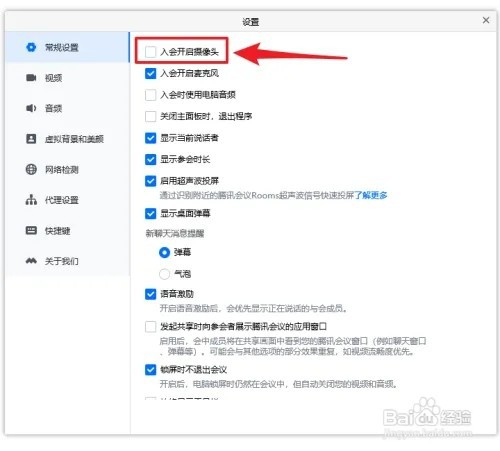
Task: Disable 启用超声波投屏 checkbox
Action: pos(150,181)
